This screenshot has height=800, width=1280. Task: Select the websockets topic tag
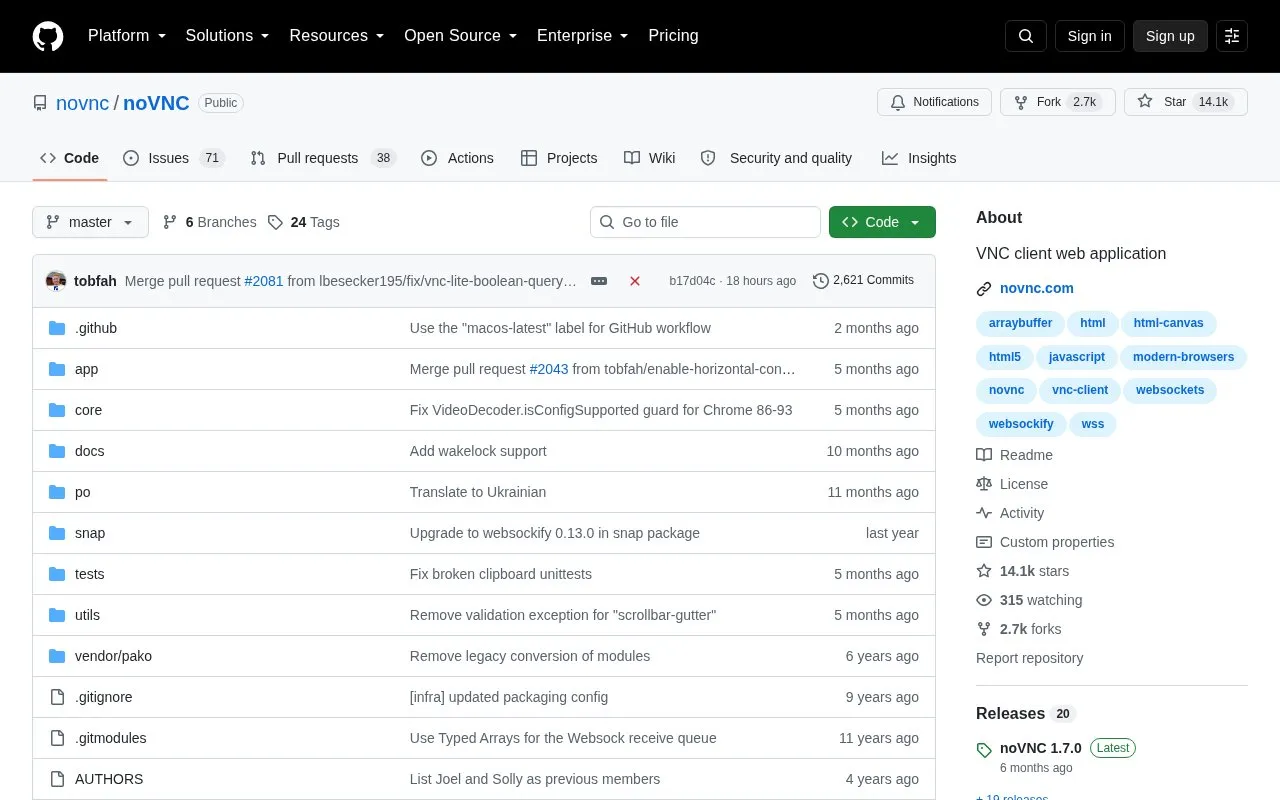pyautogui.click(x=1170, y=390)
